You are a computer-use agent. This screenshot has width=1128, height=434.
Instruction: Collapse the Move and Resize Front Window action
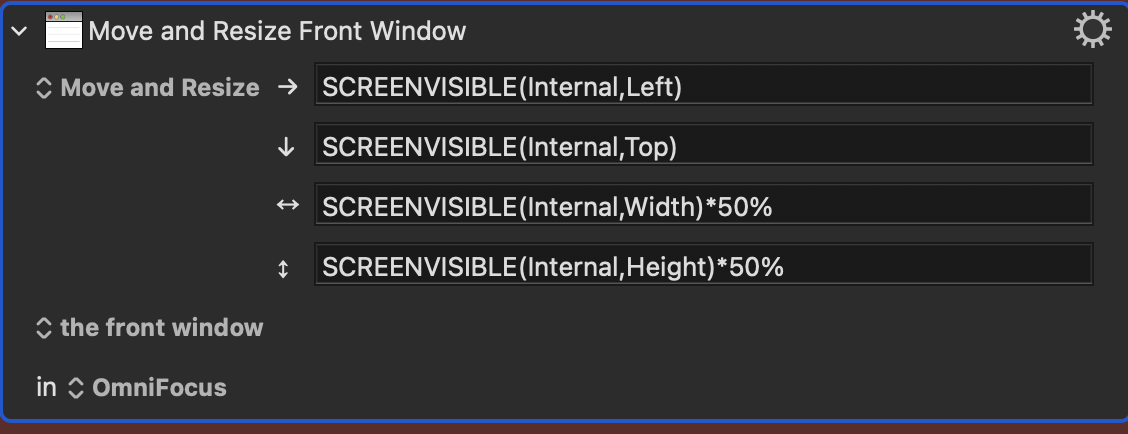[x=18, y=31]
